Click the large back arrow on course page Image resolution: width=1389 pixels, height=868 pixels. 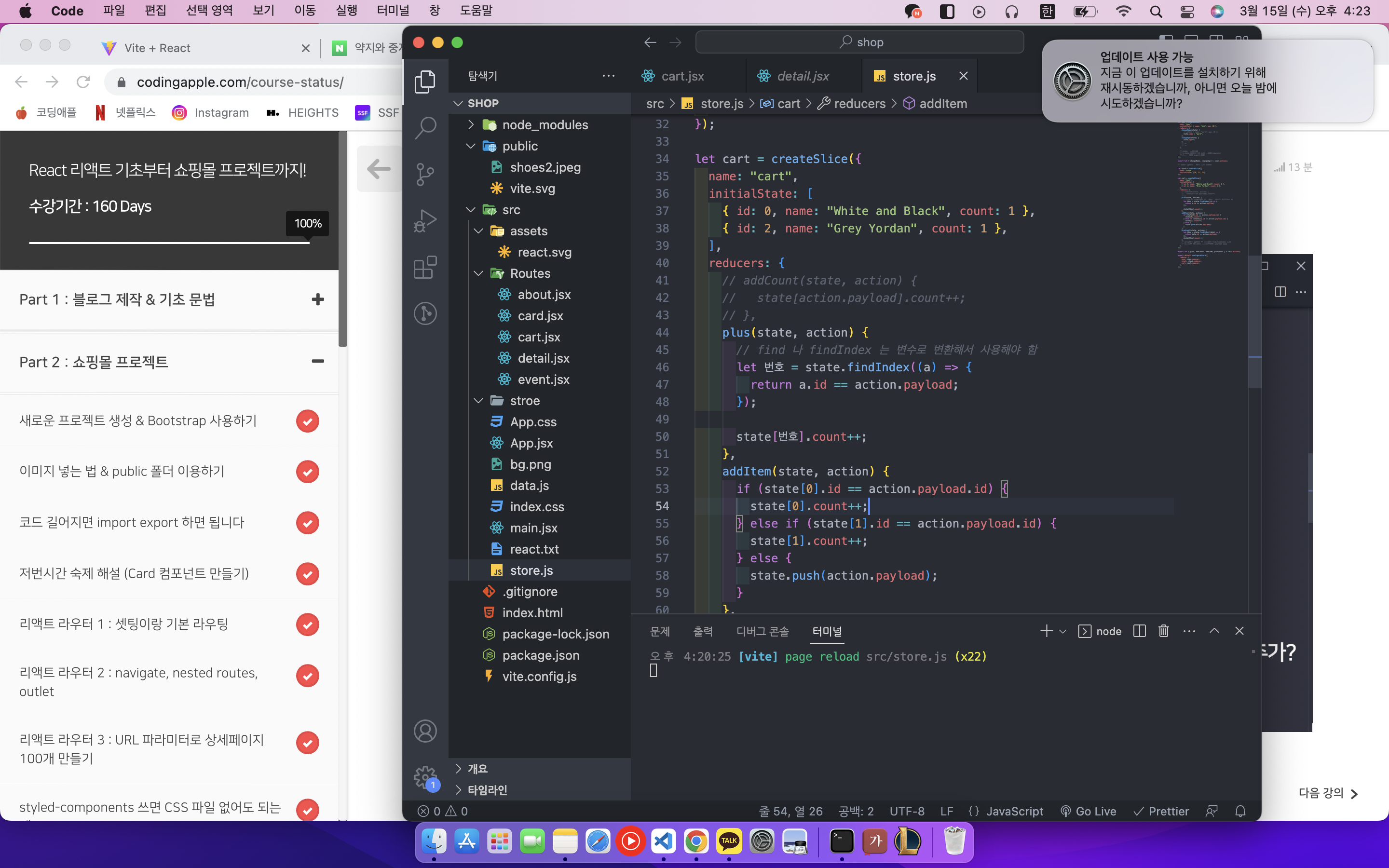click(x=379, y=169)
